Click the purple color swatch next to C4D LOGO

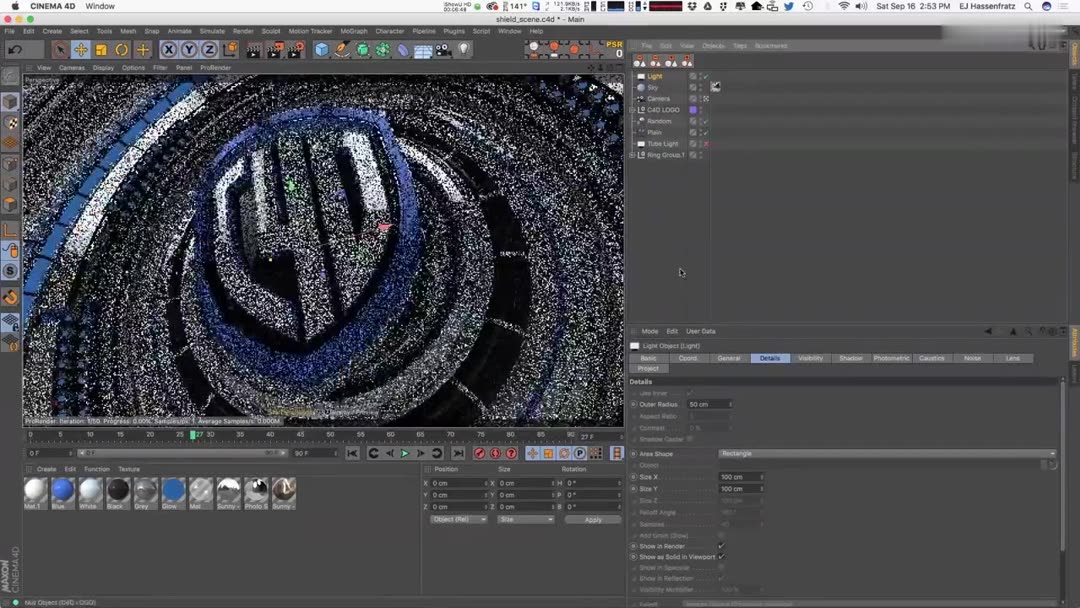693,110
